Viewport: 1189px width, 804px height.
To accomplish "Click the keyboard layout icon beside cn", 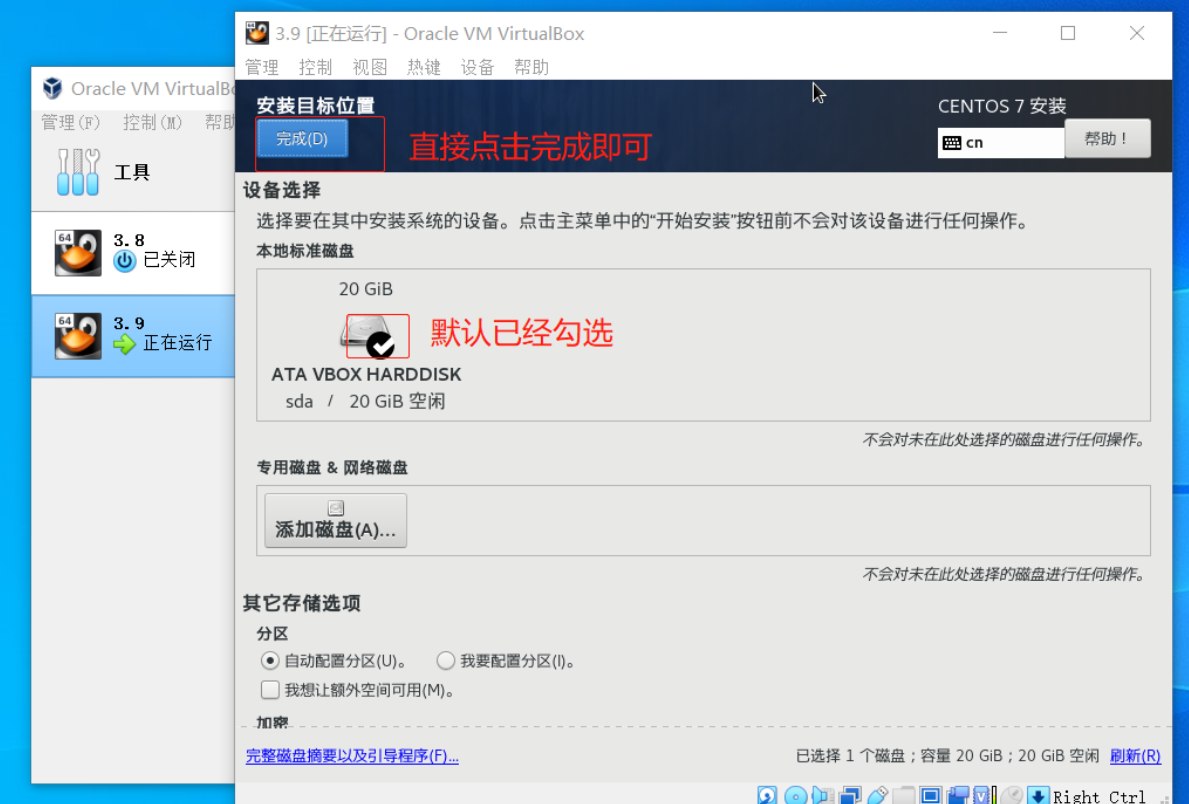I will (952, 143).
